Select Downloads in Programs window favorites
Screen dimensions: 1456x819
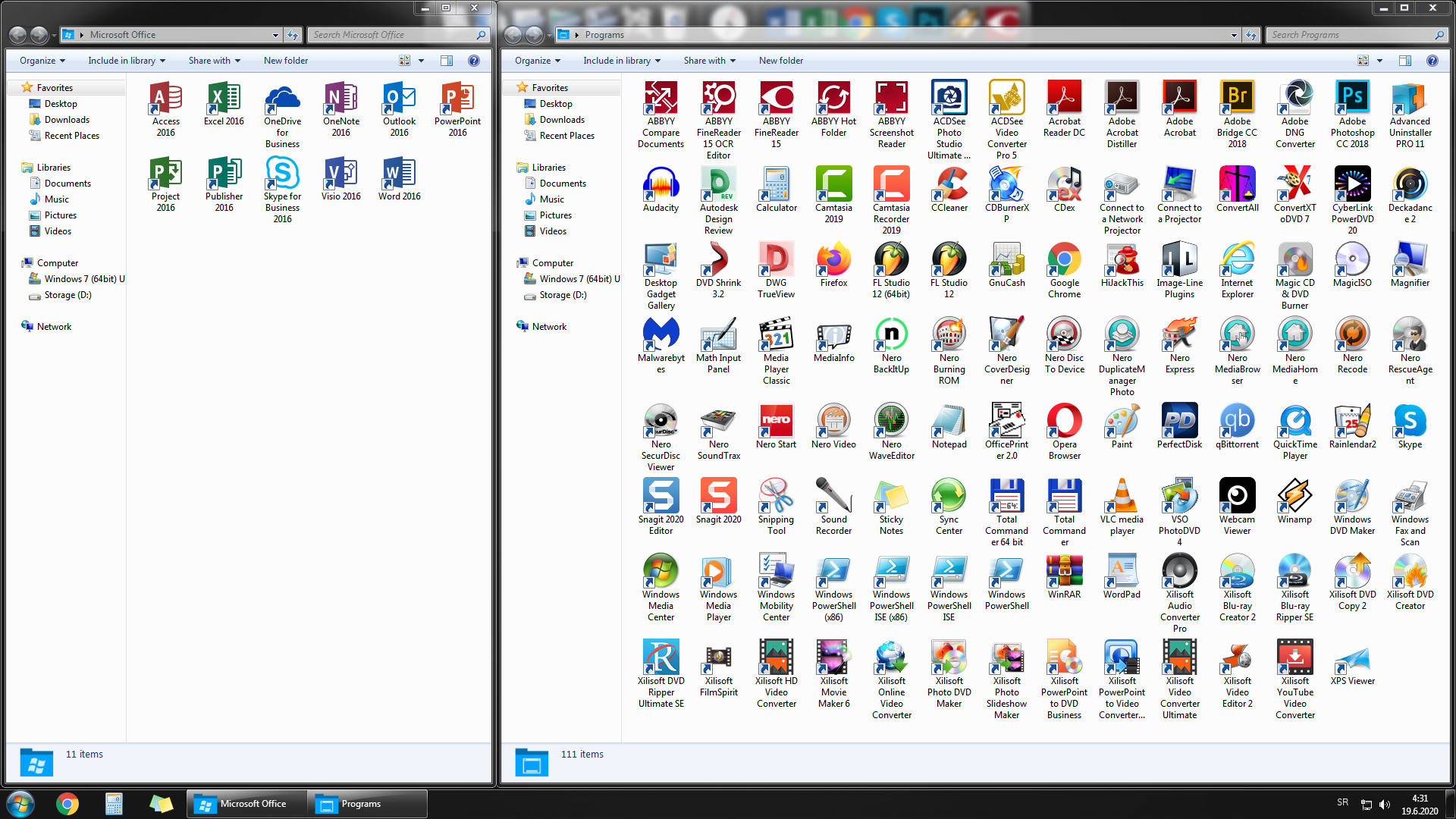click(x=561, y=120)
